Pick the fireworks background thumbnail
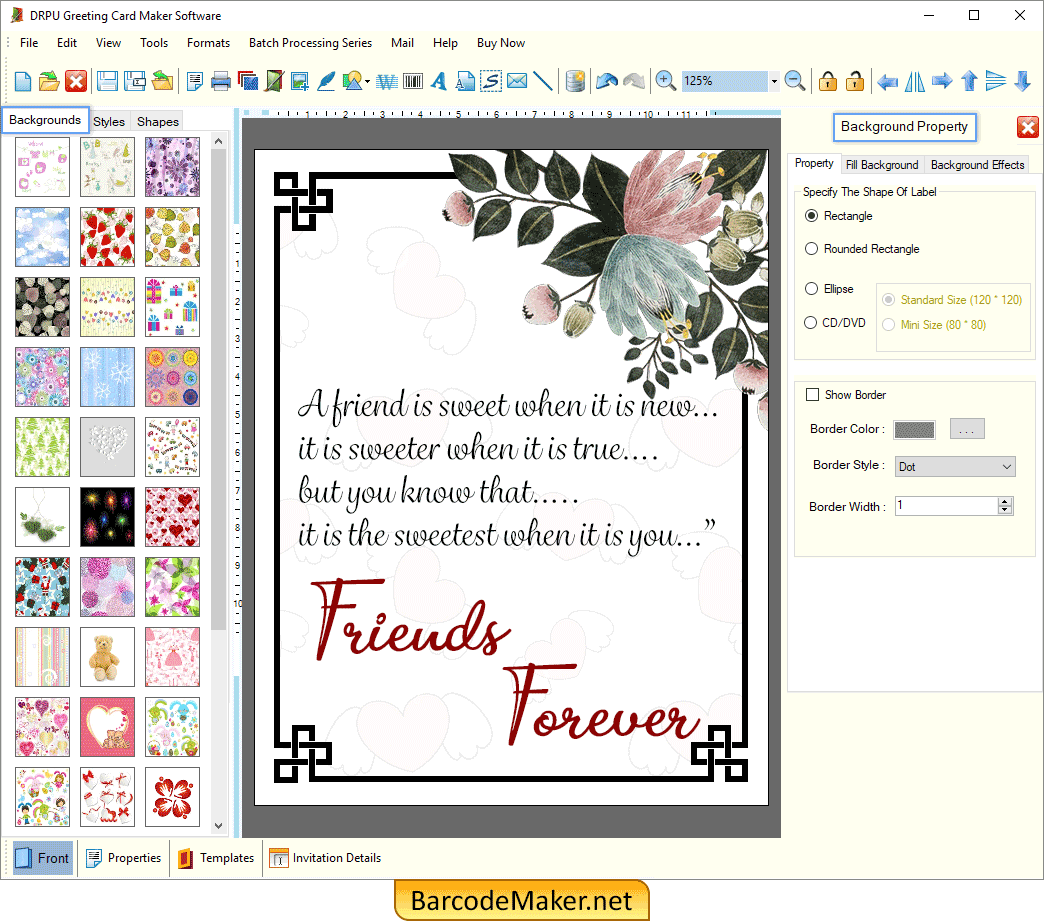Image resolution: width=1044 pixels, height=921 pixels. (x=107, y=517)
